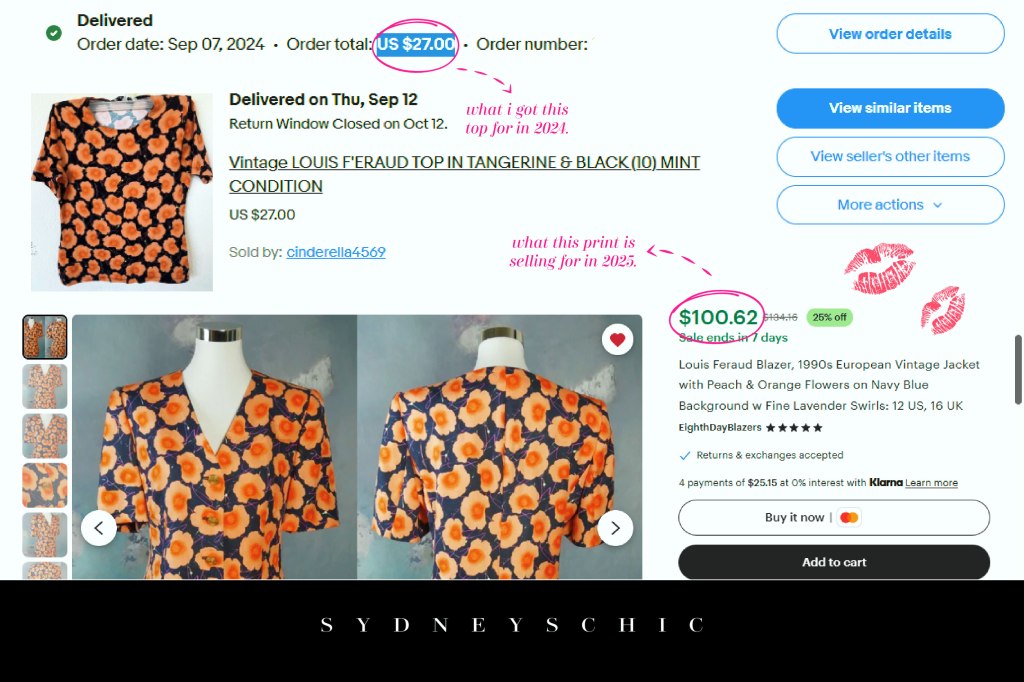
Task: Open View order details
Action: coord(890,33)
